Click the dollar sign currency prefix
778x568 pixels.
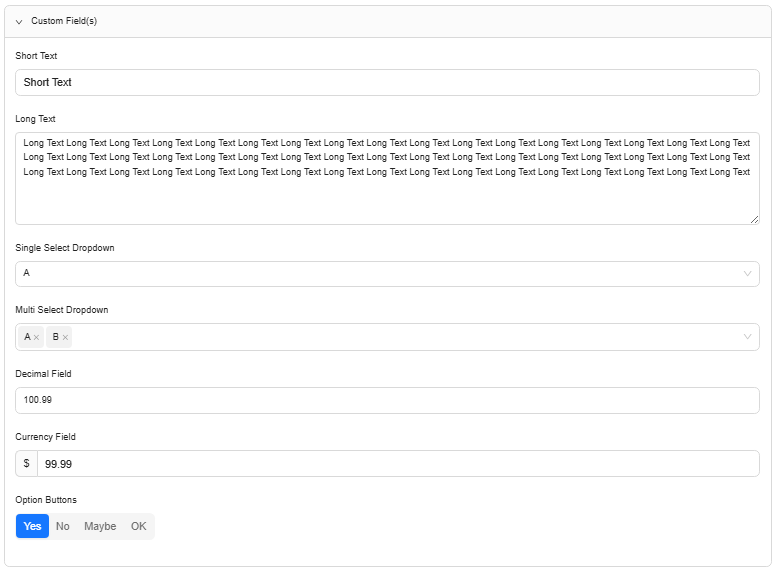(x=26, y=464)
